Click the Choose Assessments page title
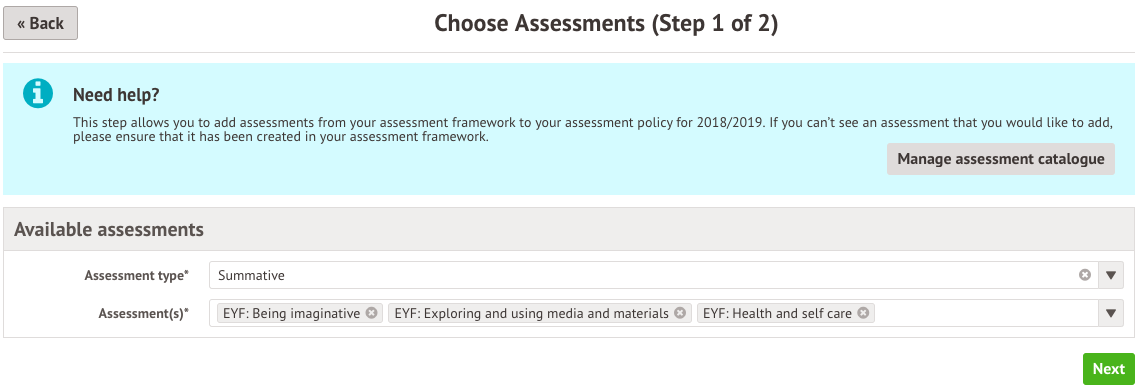The image size is (1142, 391). (x=606, y=23)
